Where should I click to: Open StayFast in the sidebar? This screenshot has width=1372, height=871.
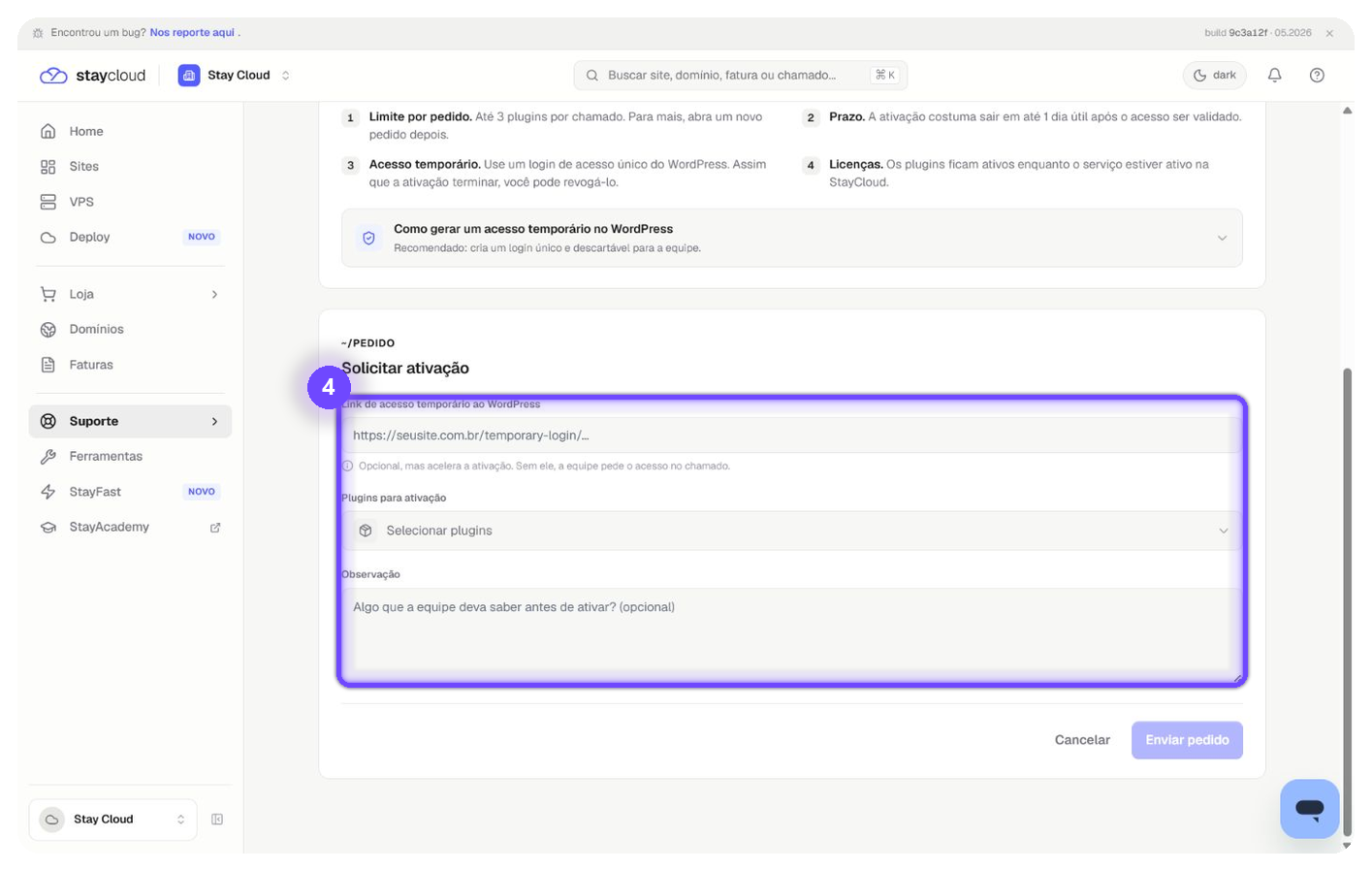point(130,492)
